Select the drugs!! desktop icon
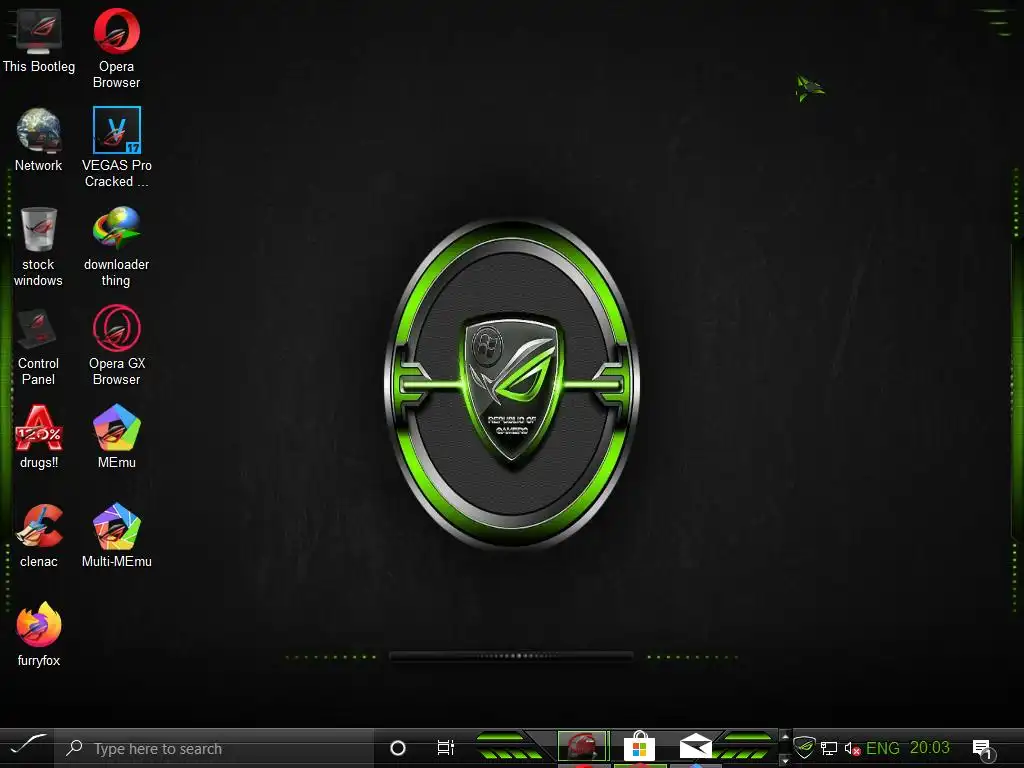The image size is (1024, 768). pyautogui.click(x=39, y=437)
